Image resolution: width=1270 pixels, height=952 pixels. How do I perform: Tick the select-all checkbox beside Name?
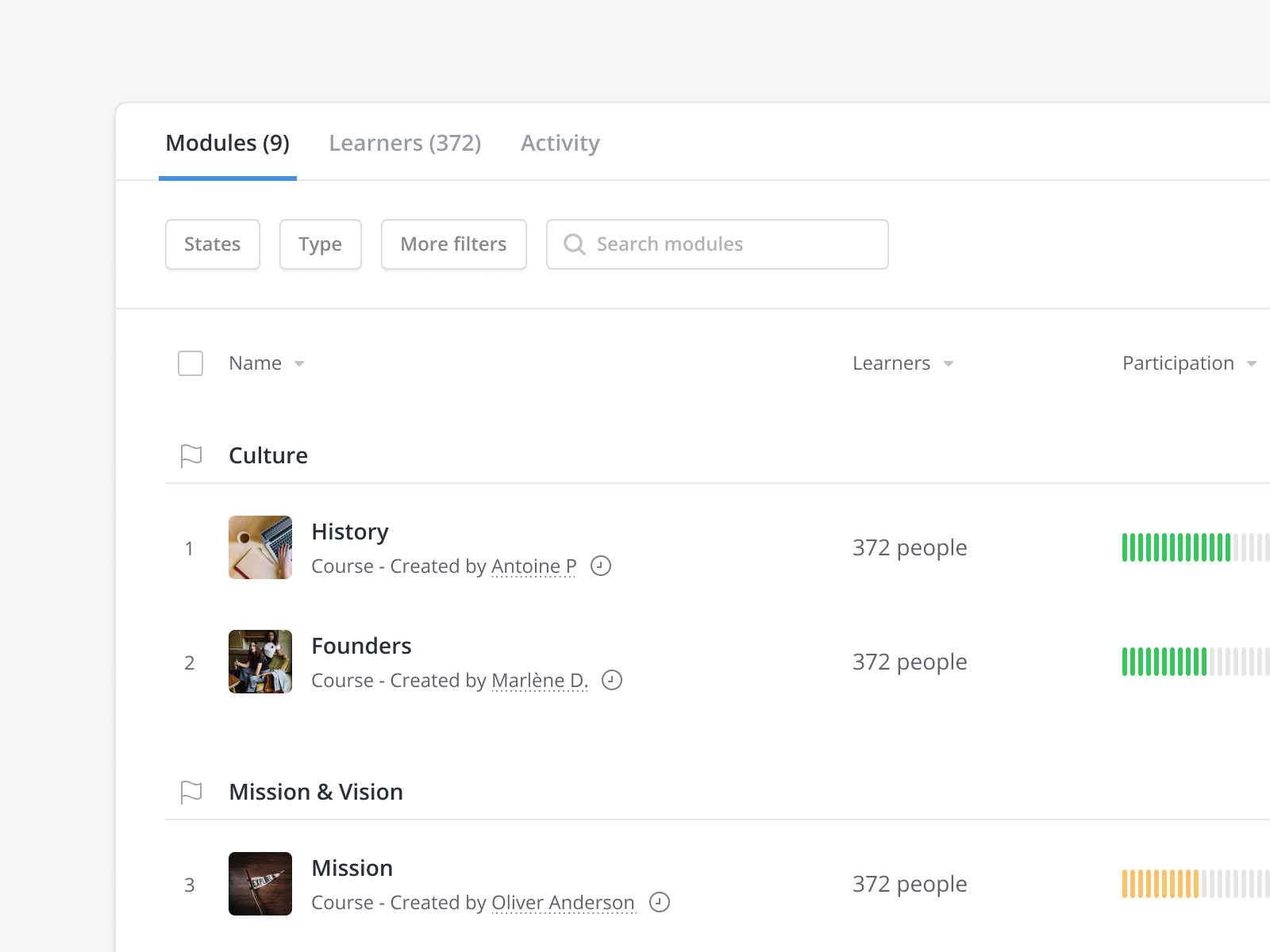190,363
